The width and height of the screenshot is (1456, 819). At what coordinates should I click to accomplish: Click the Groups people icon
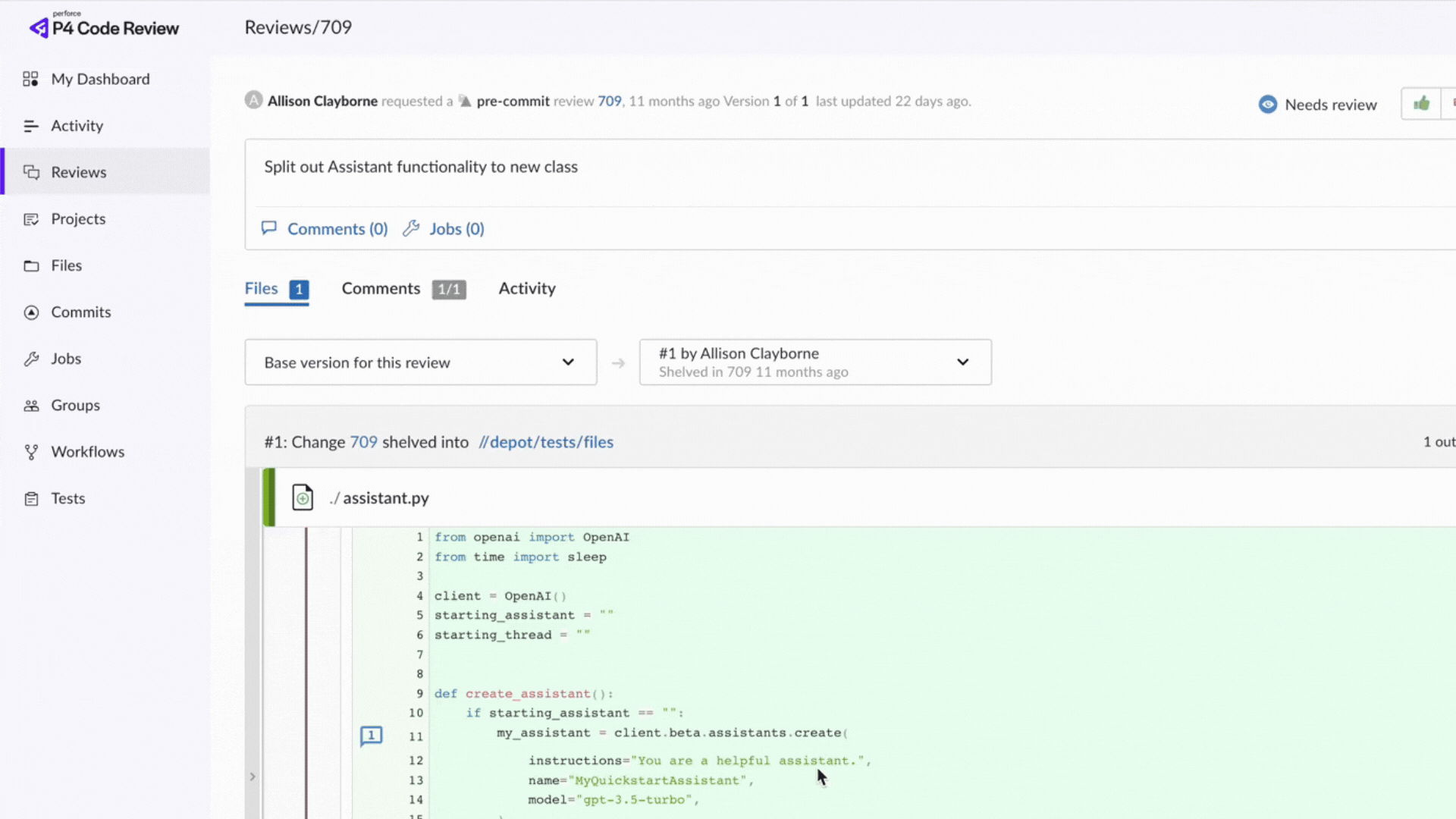click(x=31, y=406)
